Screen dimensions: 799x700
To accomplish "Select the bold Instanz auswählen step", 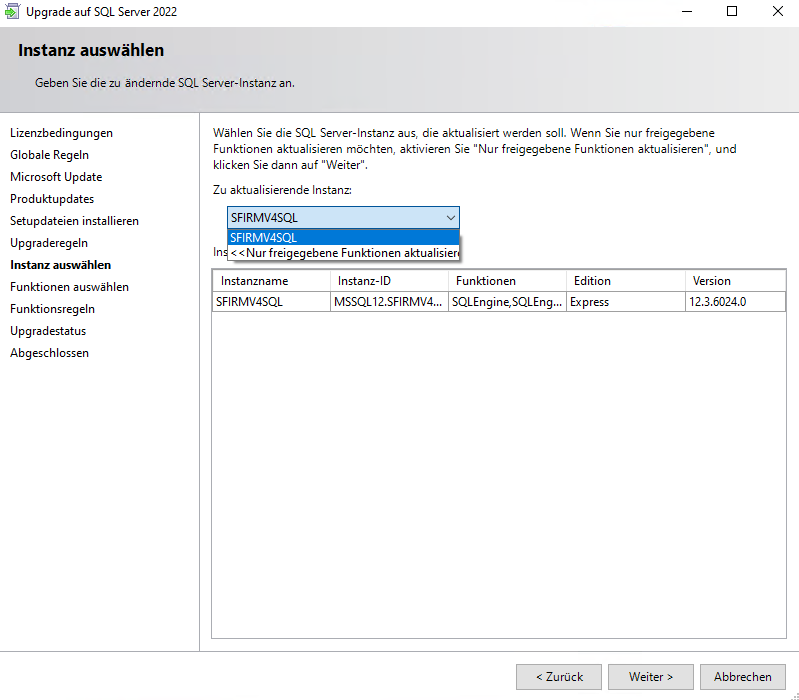I will coord(61,265).
